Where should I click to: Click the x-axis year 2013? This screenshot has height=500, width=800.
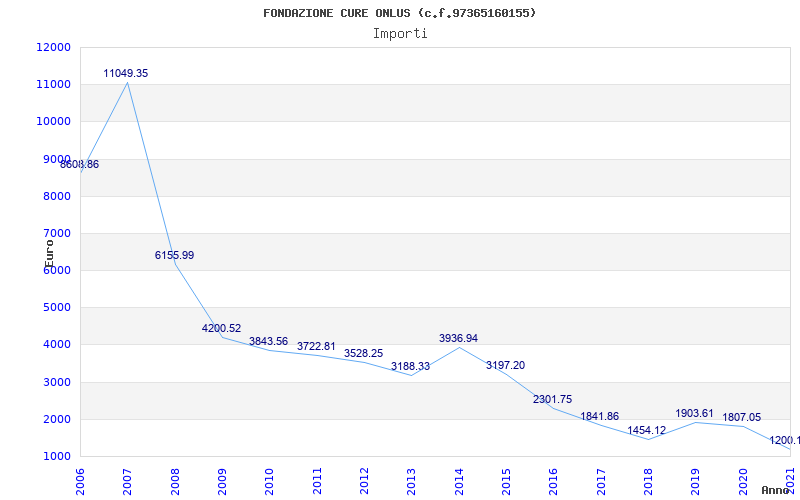click(x=412, y=481)
